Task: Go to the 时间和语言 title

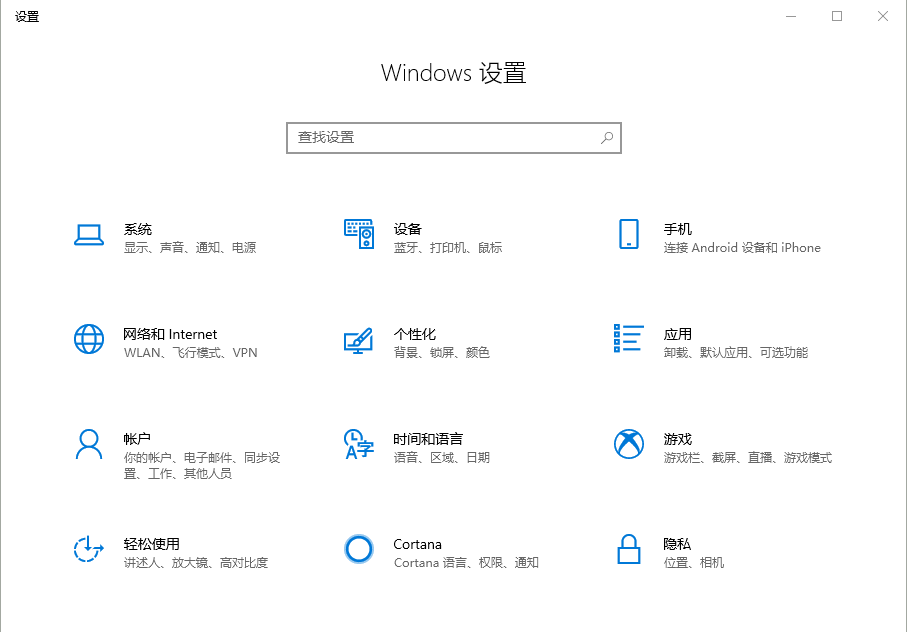Action: 428,439
